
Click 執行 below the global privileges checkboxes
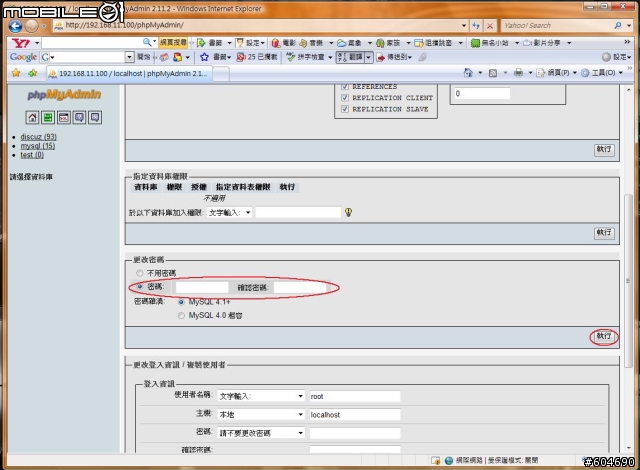[x=604, y=150]
